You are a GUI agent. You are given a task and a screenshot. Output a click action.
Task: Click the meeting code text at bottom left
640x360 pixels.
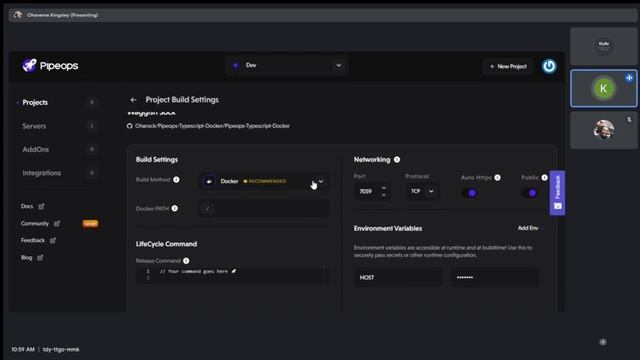(61, 349)
